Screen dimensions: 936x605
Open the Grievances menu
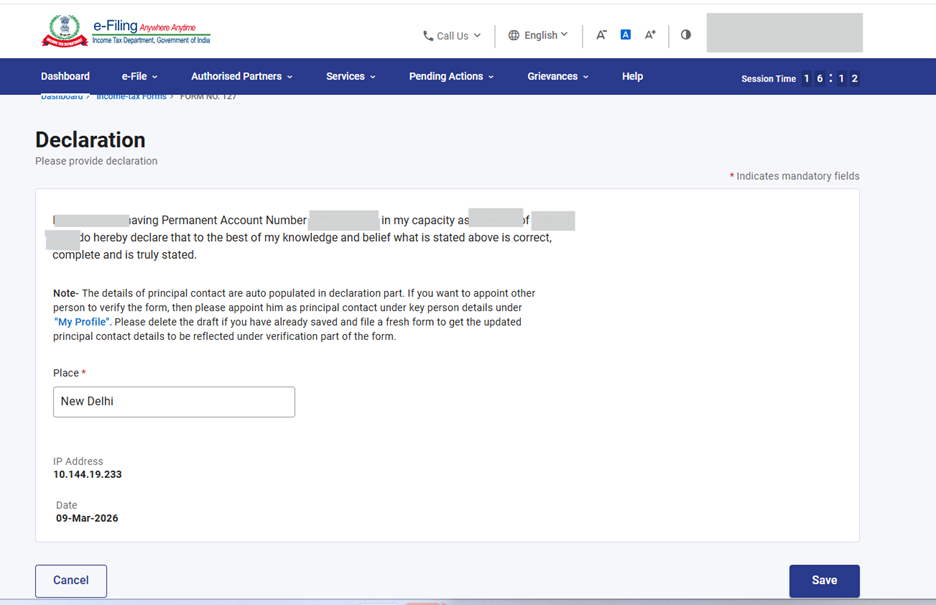tap(557, 76)
